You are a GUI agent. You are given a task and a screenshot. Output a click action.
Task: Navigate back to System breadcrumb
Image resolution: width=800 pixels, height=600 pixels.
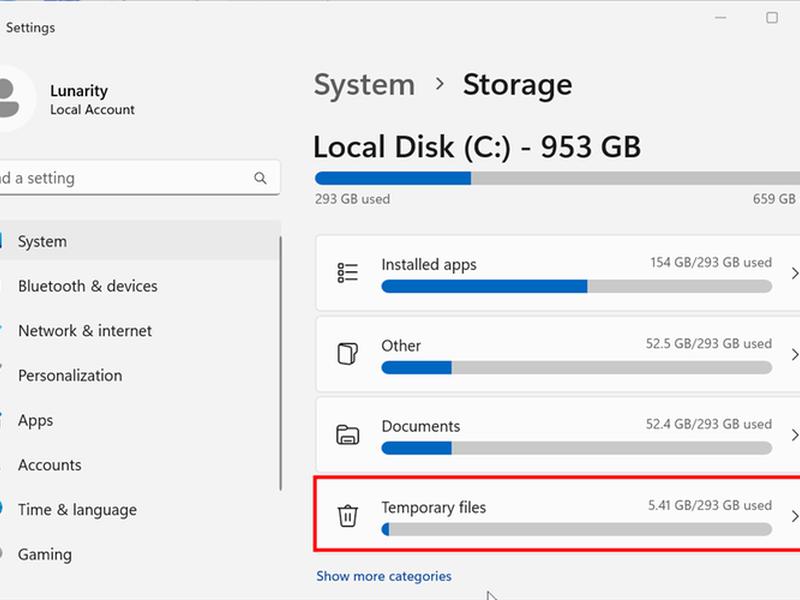364,85
